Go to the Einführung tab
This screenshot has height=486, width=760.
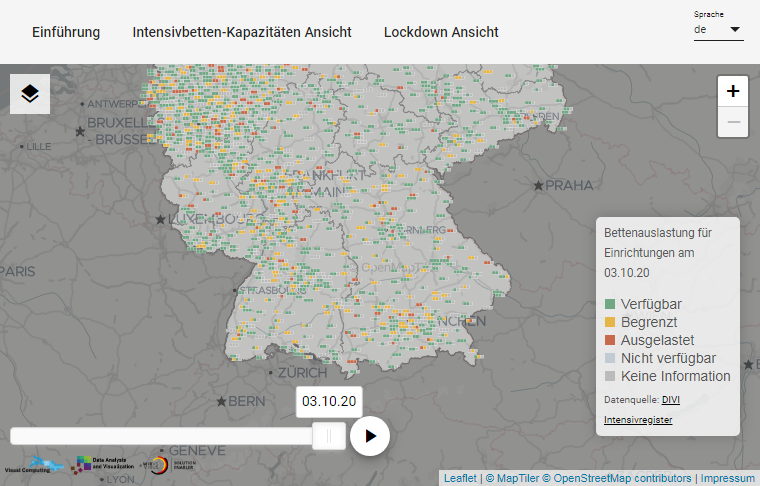[66, 32]
